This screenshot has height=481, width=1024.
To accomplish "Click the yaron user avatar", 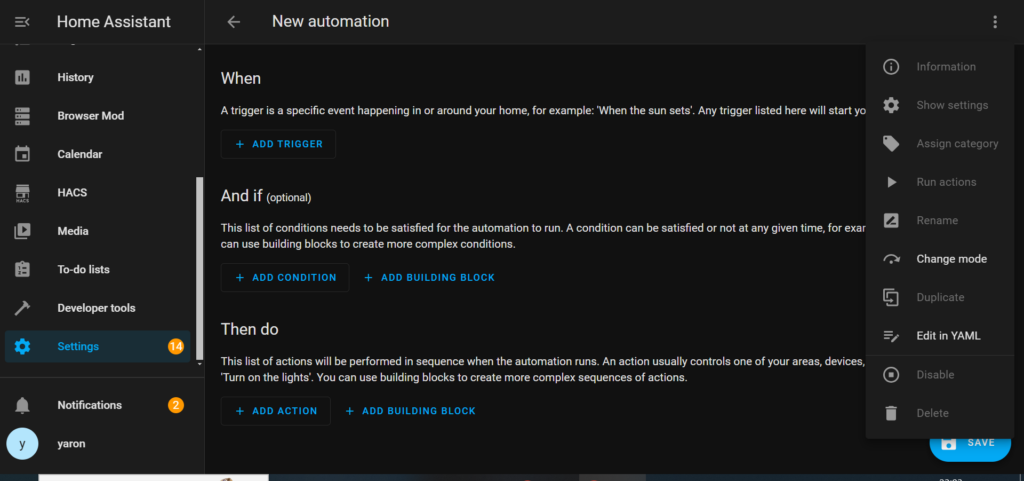I will (x=22, y=444).
